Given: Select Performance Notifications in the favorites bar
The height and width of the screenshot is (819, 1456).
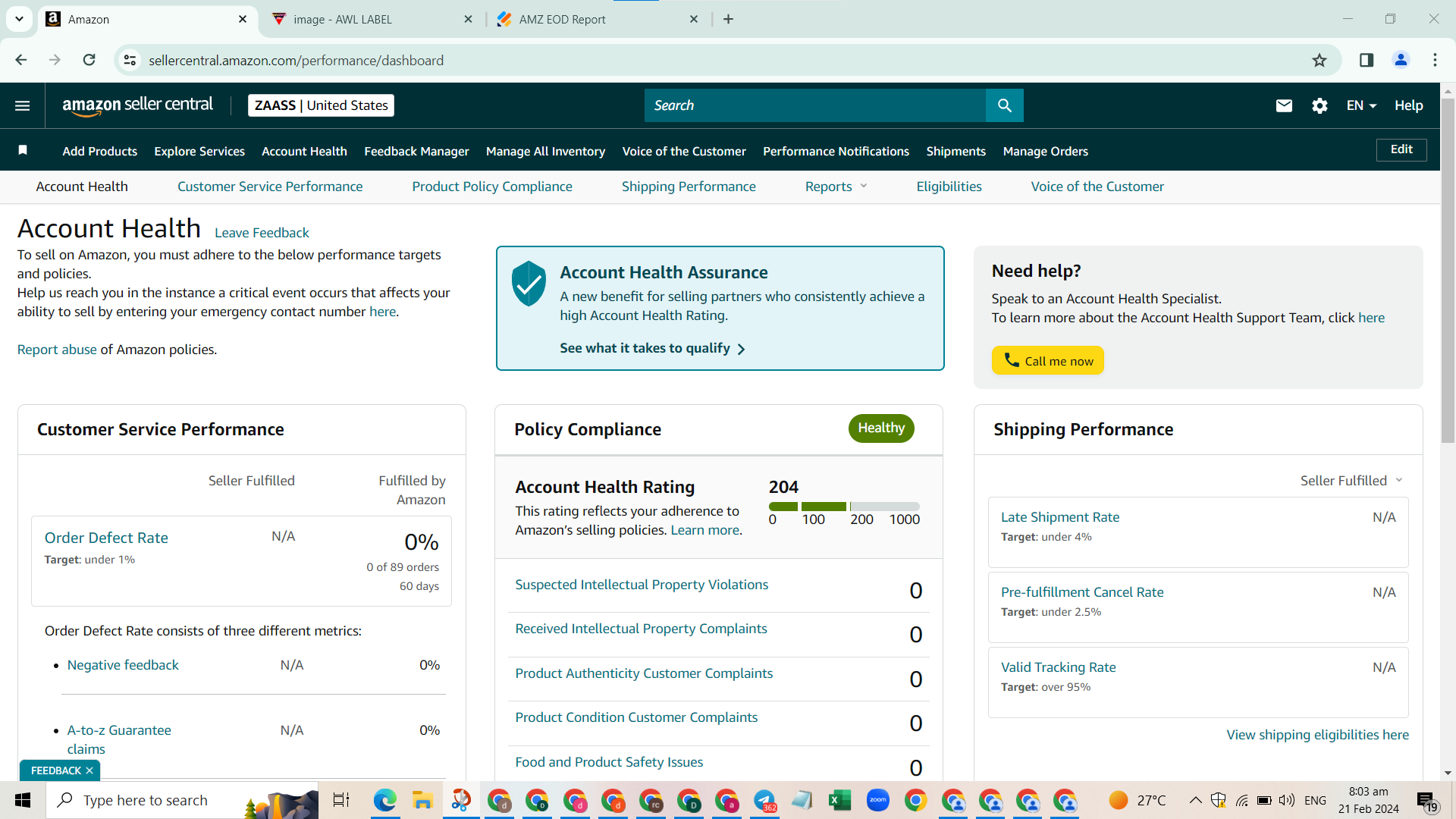Looking at the screenshot, I should [x=836, y=151].
